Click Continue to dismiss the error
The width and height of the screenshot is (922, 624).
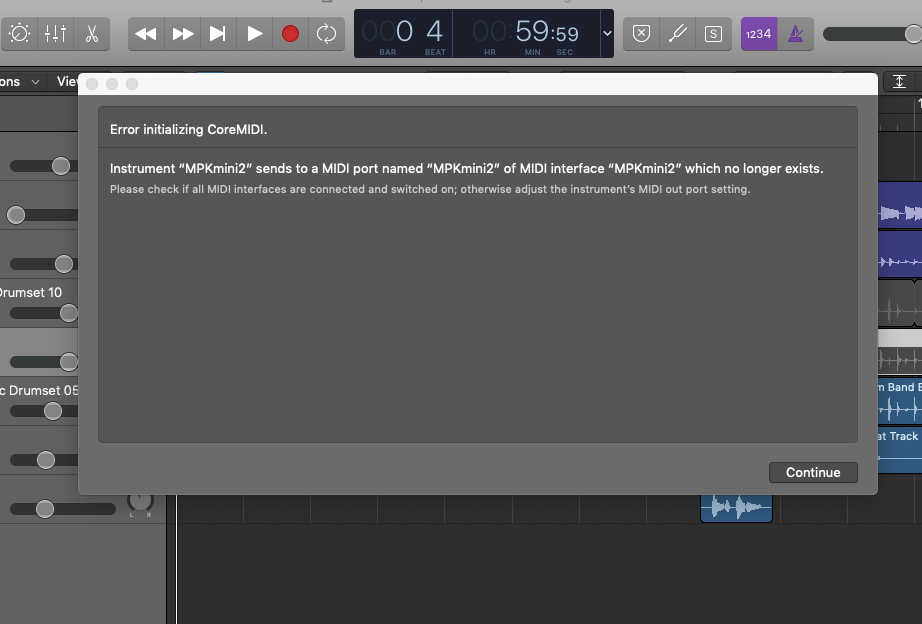[x=813, y=472]
